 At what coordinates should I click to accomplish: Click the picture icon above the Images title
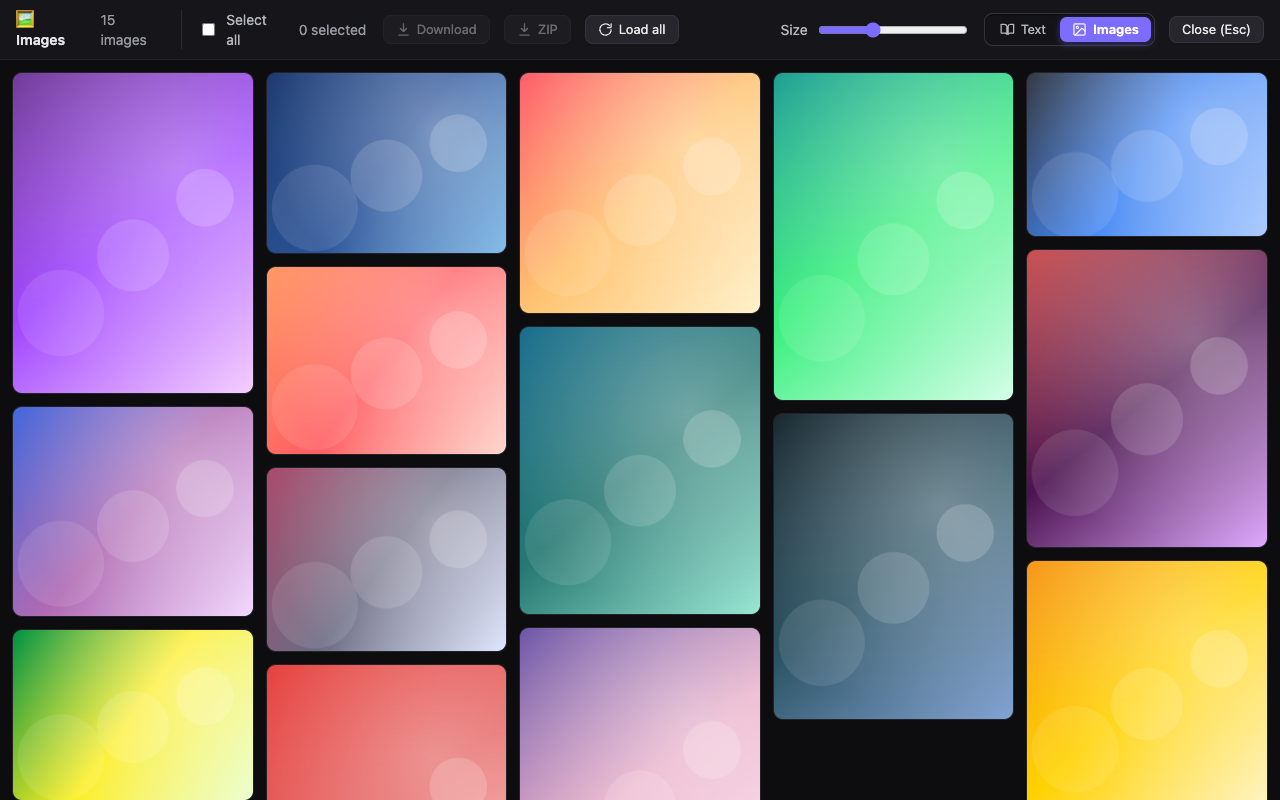[25, 19]
